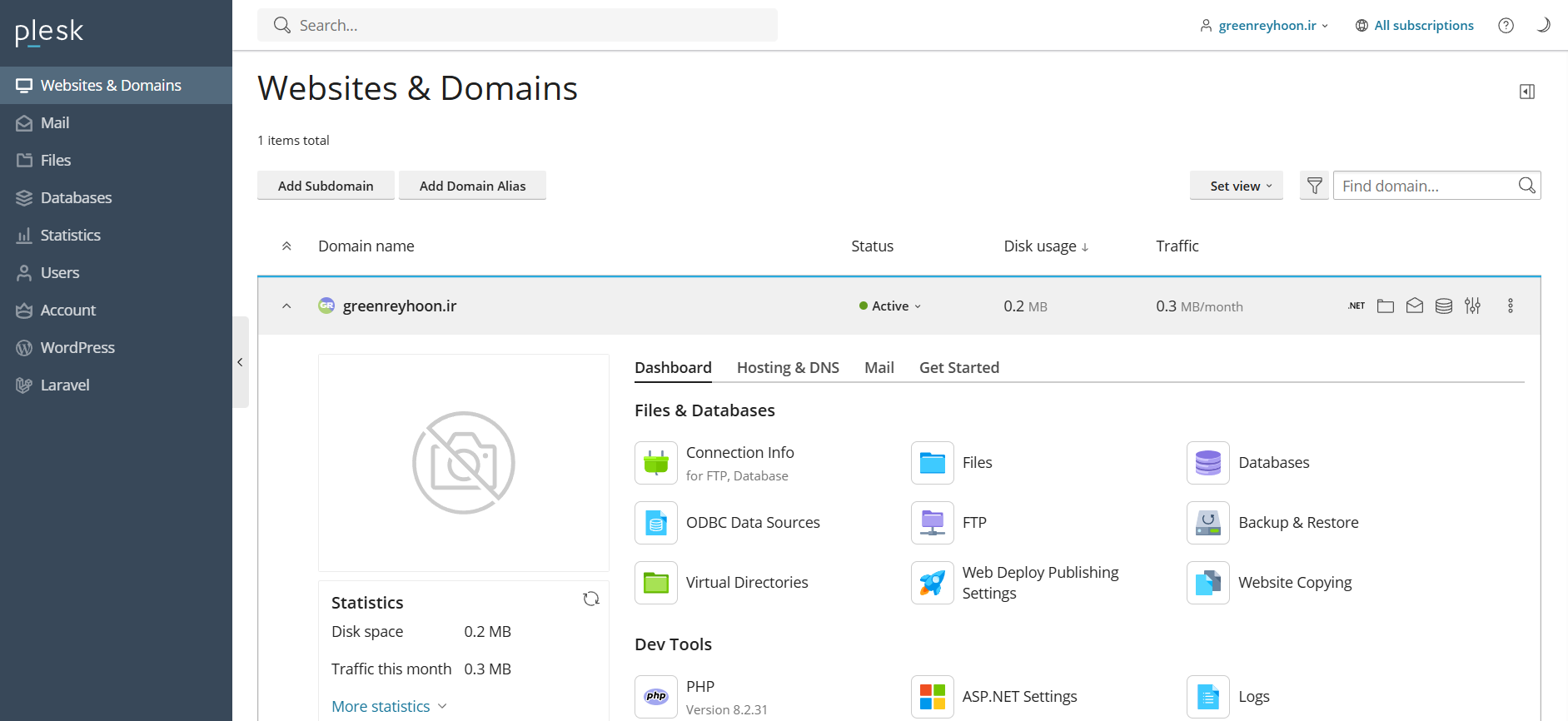Open the Web Deploy Publishing rocket icon
The height and width of the screenshot is (721, 1568).
(933, 583)
